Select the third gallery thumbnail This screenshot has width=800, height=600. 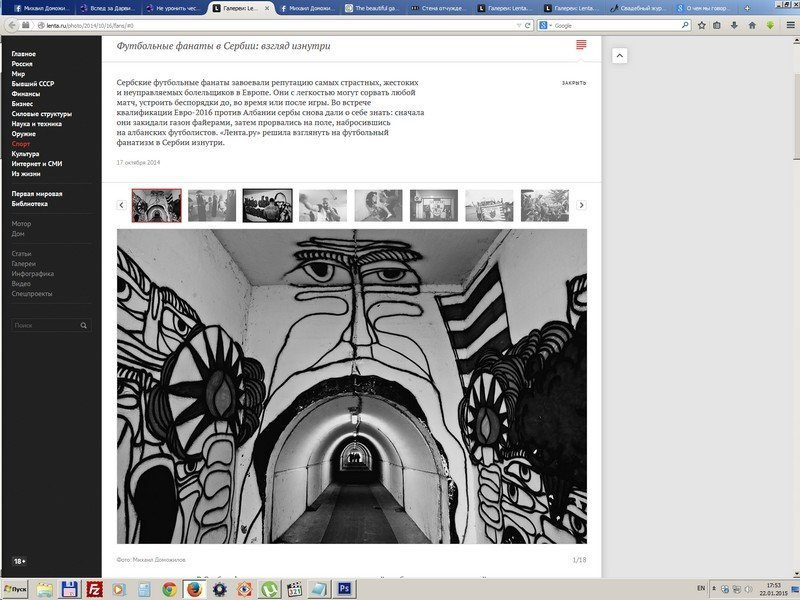click(x=267, y=205)
